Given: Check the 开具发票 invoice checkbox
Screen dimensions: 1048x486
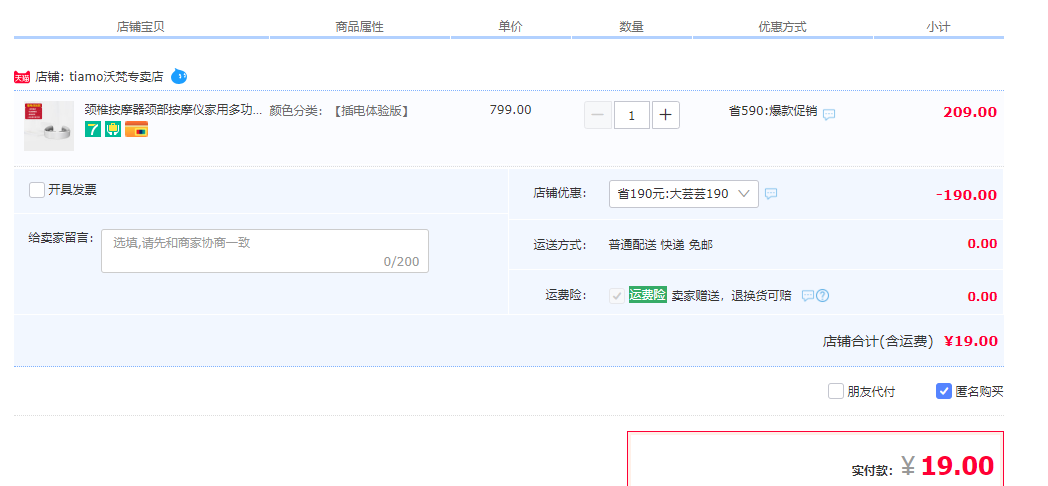Looking at the screenshot, I should click(37, 190).
